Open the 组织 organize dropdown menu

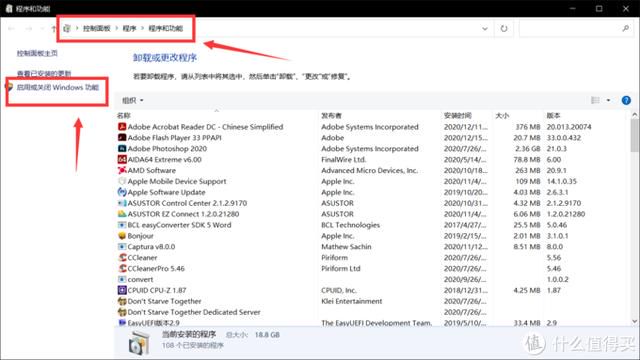133,100
